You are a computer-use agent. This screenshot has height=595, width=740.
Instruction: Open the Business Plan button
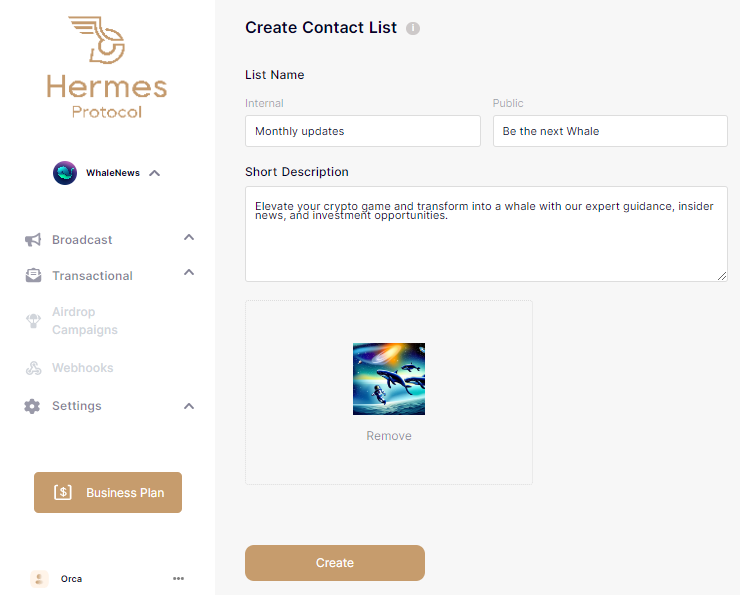108,492
